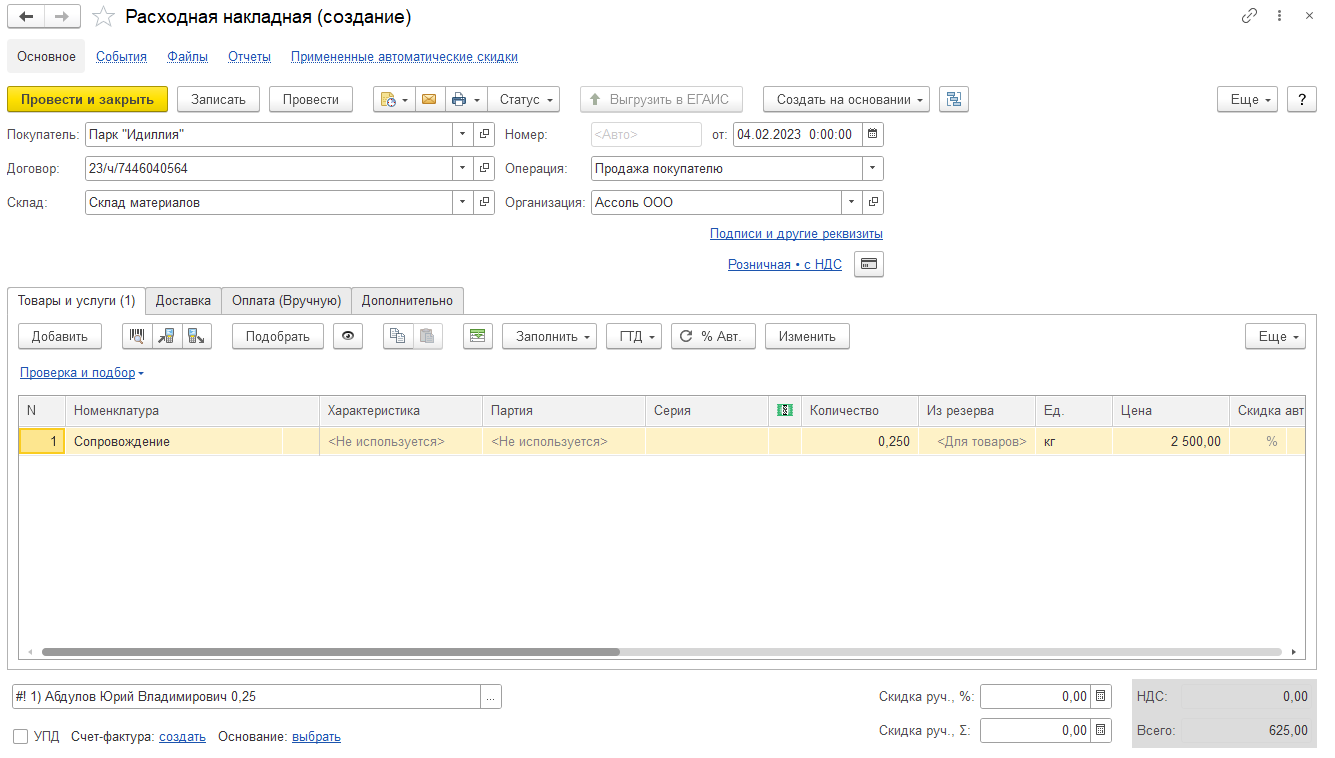Screen dimensions: 1335x758
Task: Open the Организация record with open-form icon
Action: tap(873, 202)
